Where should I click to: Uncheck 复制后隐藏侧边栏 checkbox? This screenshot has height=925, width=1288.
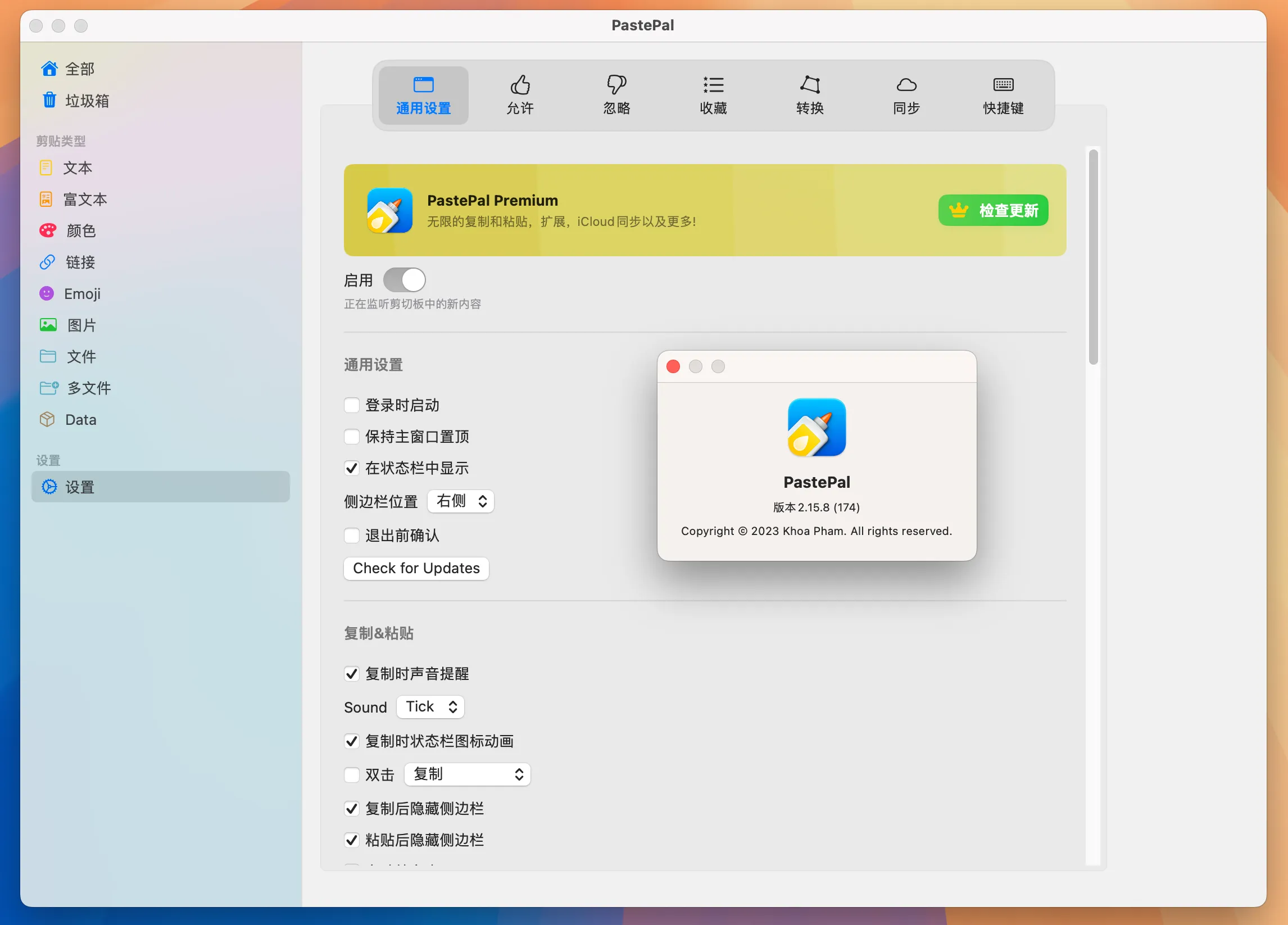coord(352,809)
